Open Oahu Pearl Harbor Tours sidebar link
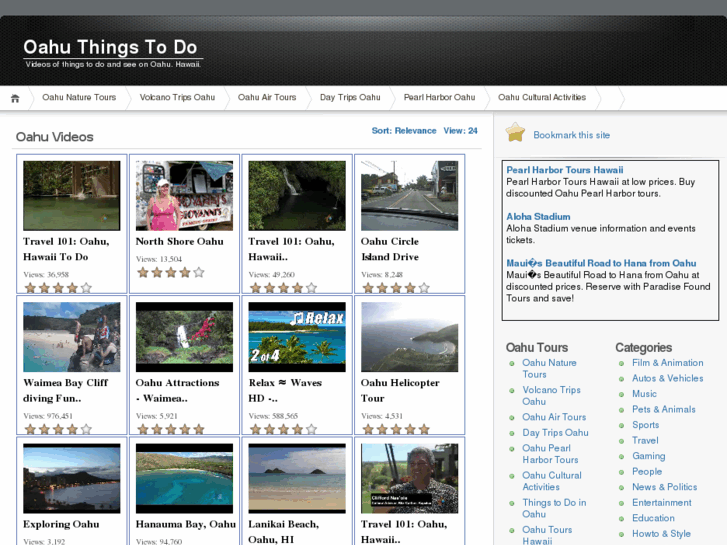The height and width of the screenshot is (545, 727). pos(550,454)
